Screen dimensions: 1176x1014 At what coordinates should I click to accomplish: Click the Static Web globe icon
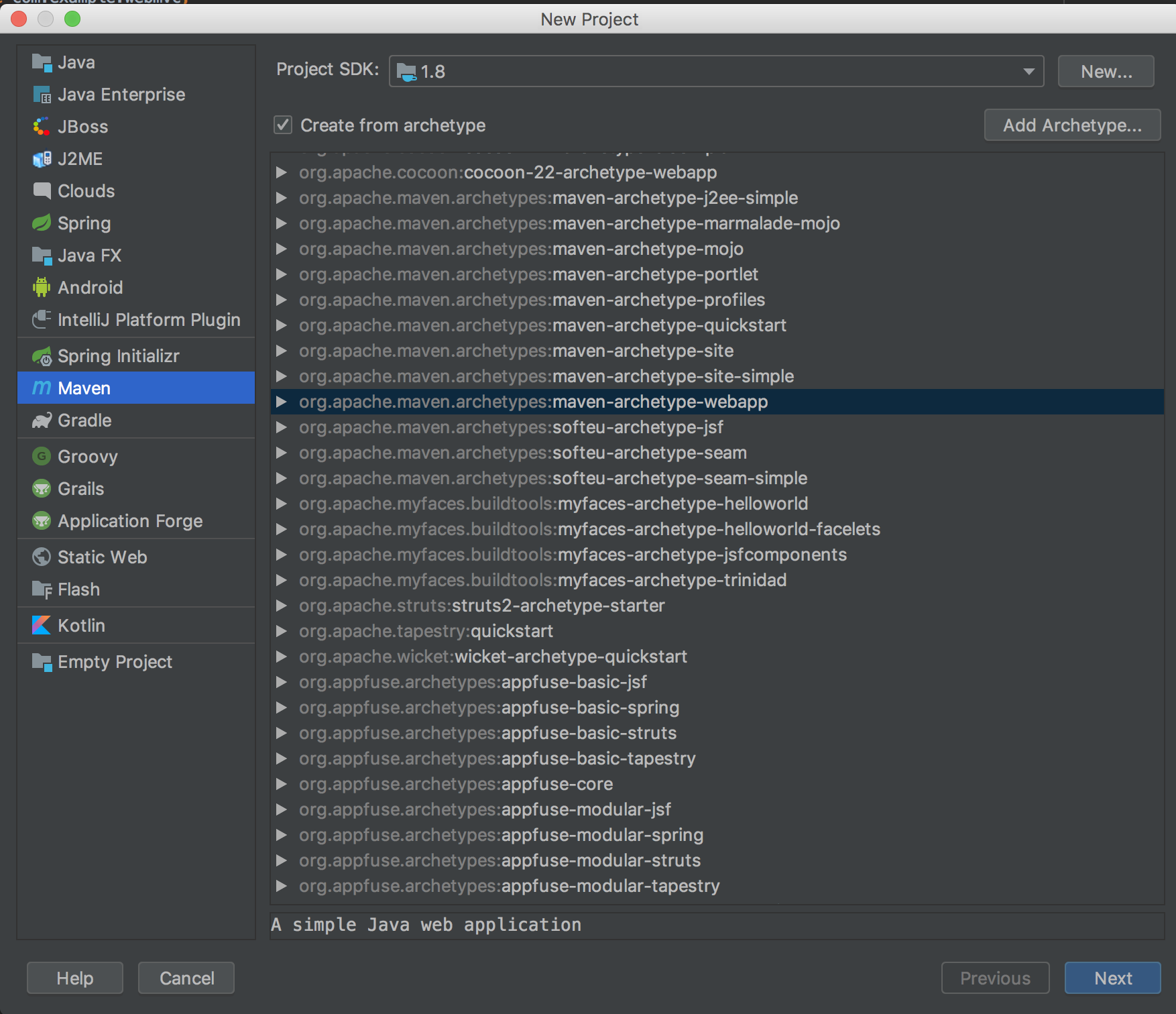point(42,557)
